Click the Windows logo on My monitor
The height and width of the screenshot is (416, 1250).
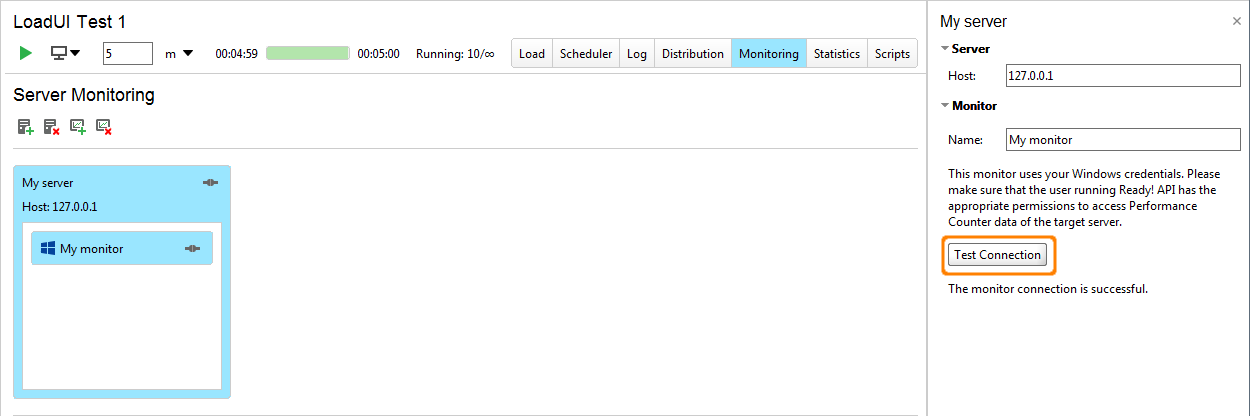pos(47,248)
